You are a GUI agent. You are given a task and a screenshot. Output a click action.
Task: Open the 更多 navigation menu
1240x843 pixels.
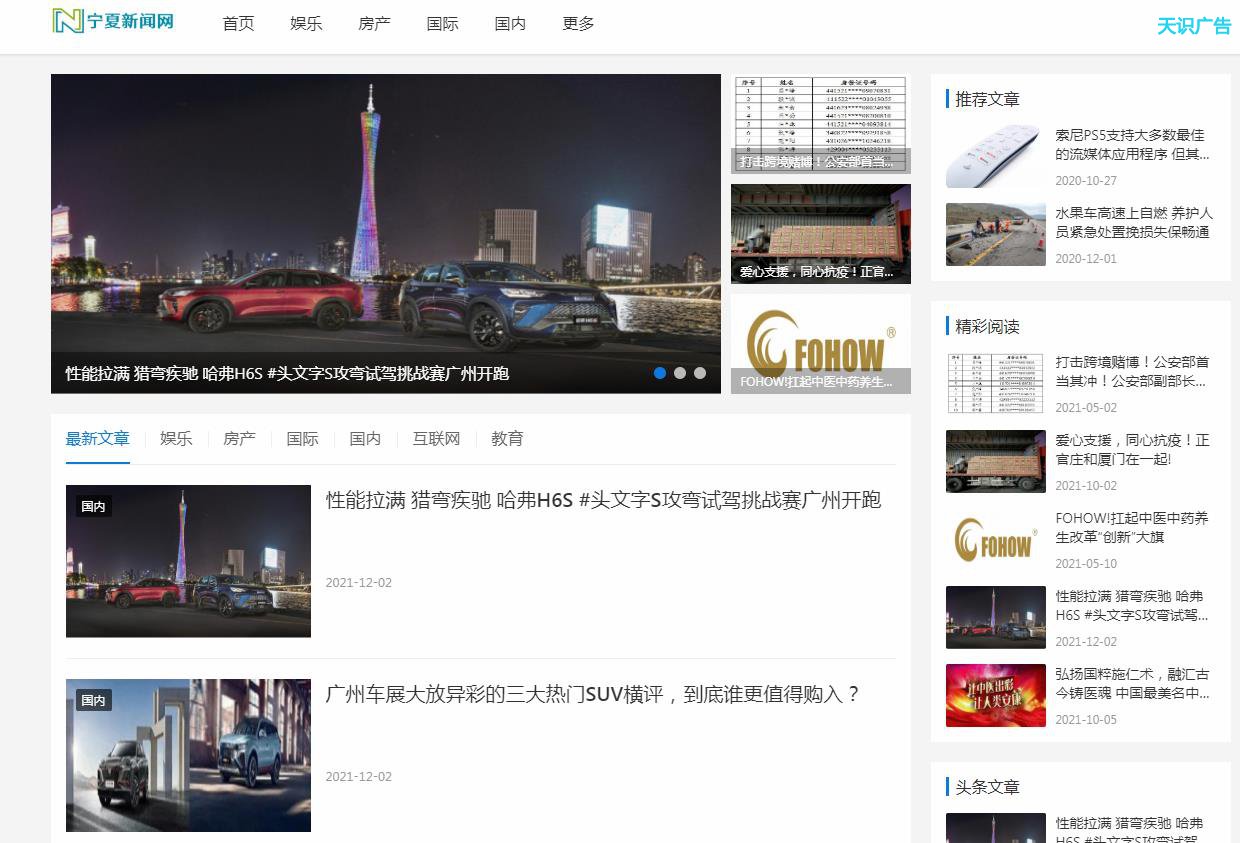[x=578, y=23]
